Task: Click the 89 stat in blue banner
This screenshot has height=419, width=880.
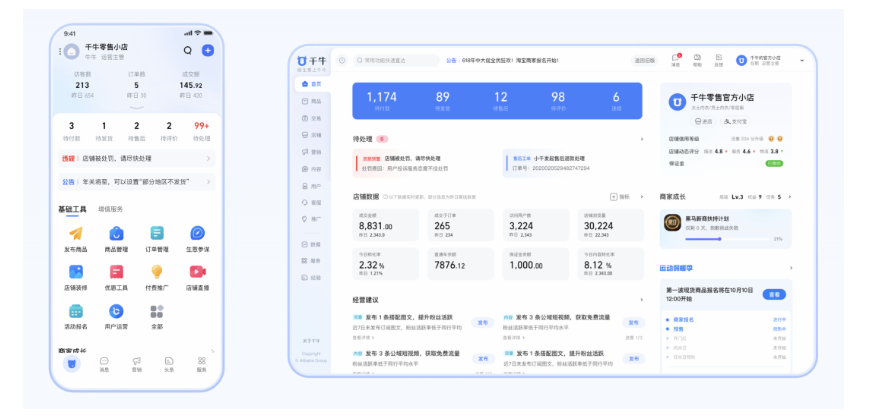Action: click(x=442, y=101)
